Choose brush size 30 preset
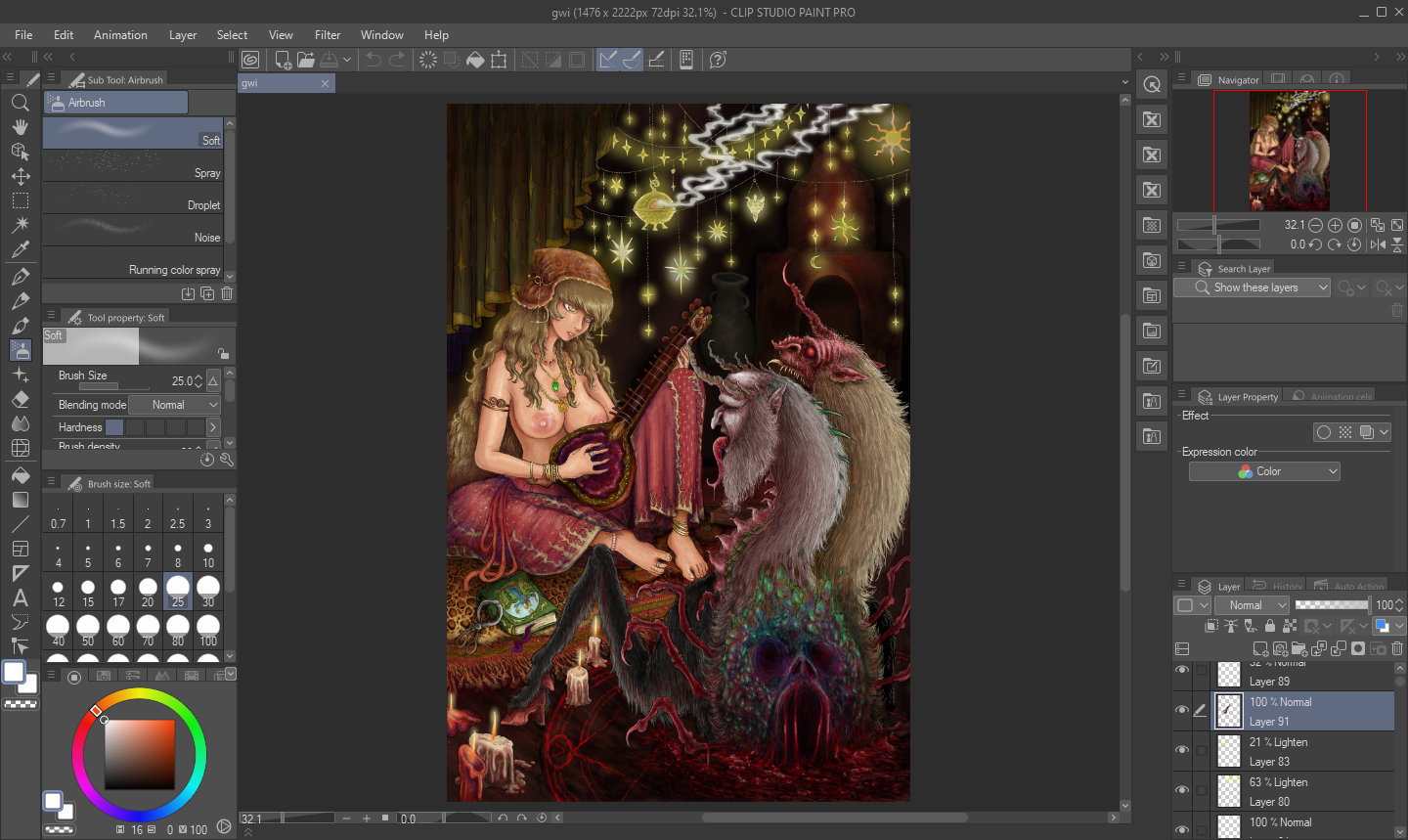The image size is (1408, 840). click(208, 592)
